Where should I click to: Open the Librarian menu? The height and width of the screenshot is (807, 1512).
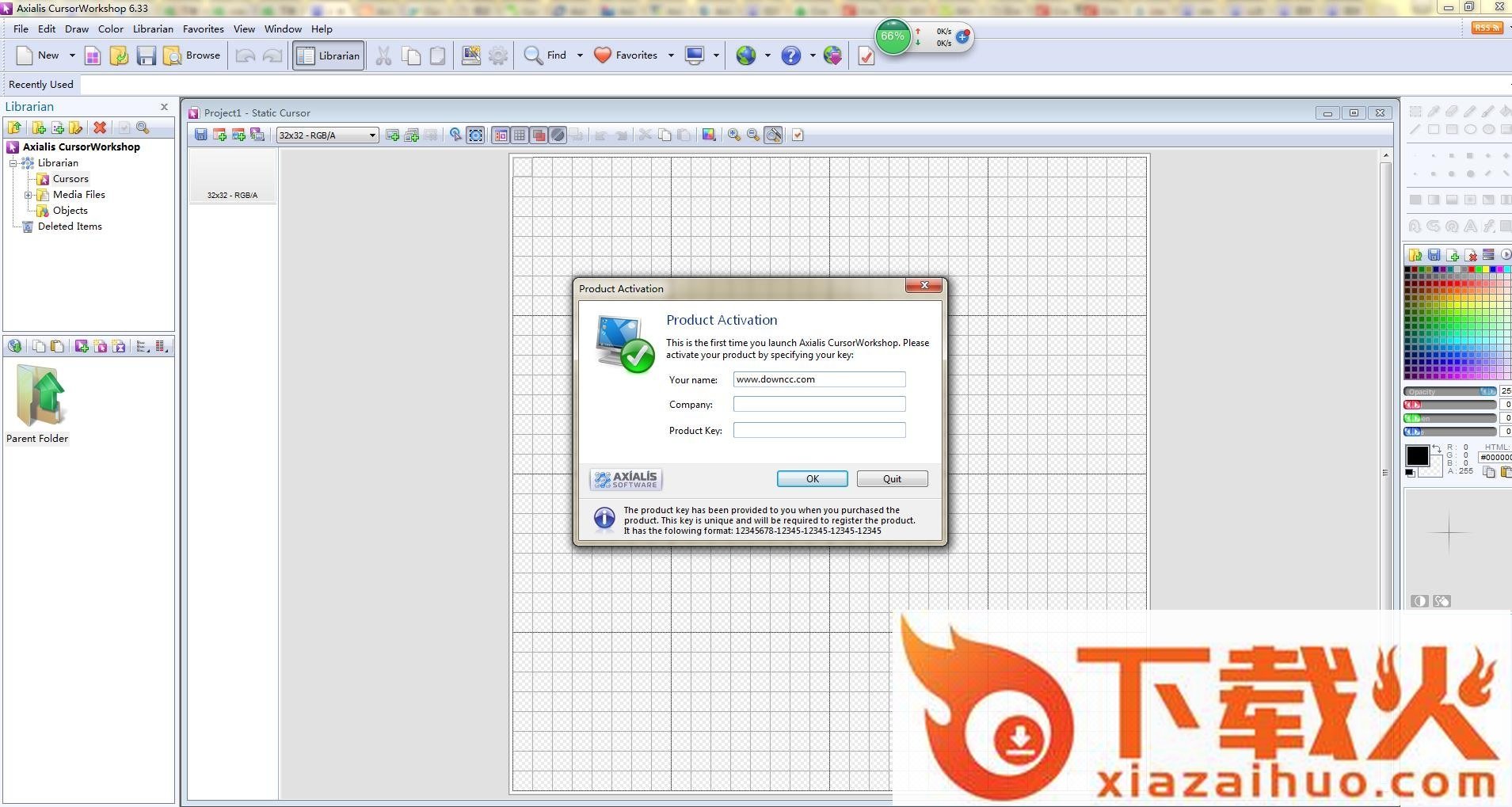click(153, 29)
